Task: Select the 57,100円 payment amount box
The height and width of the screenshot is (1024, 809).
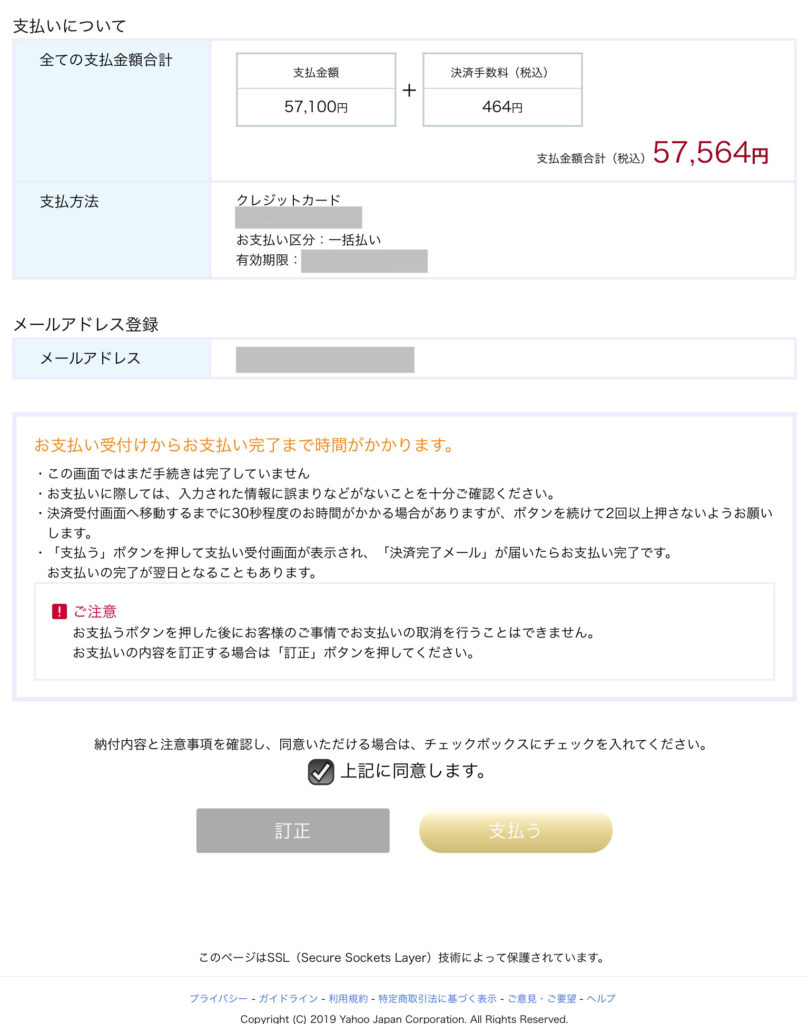Action: pyautogui.click(x=316, y=89)
